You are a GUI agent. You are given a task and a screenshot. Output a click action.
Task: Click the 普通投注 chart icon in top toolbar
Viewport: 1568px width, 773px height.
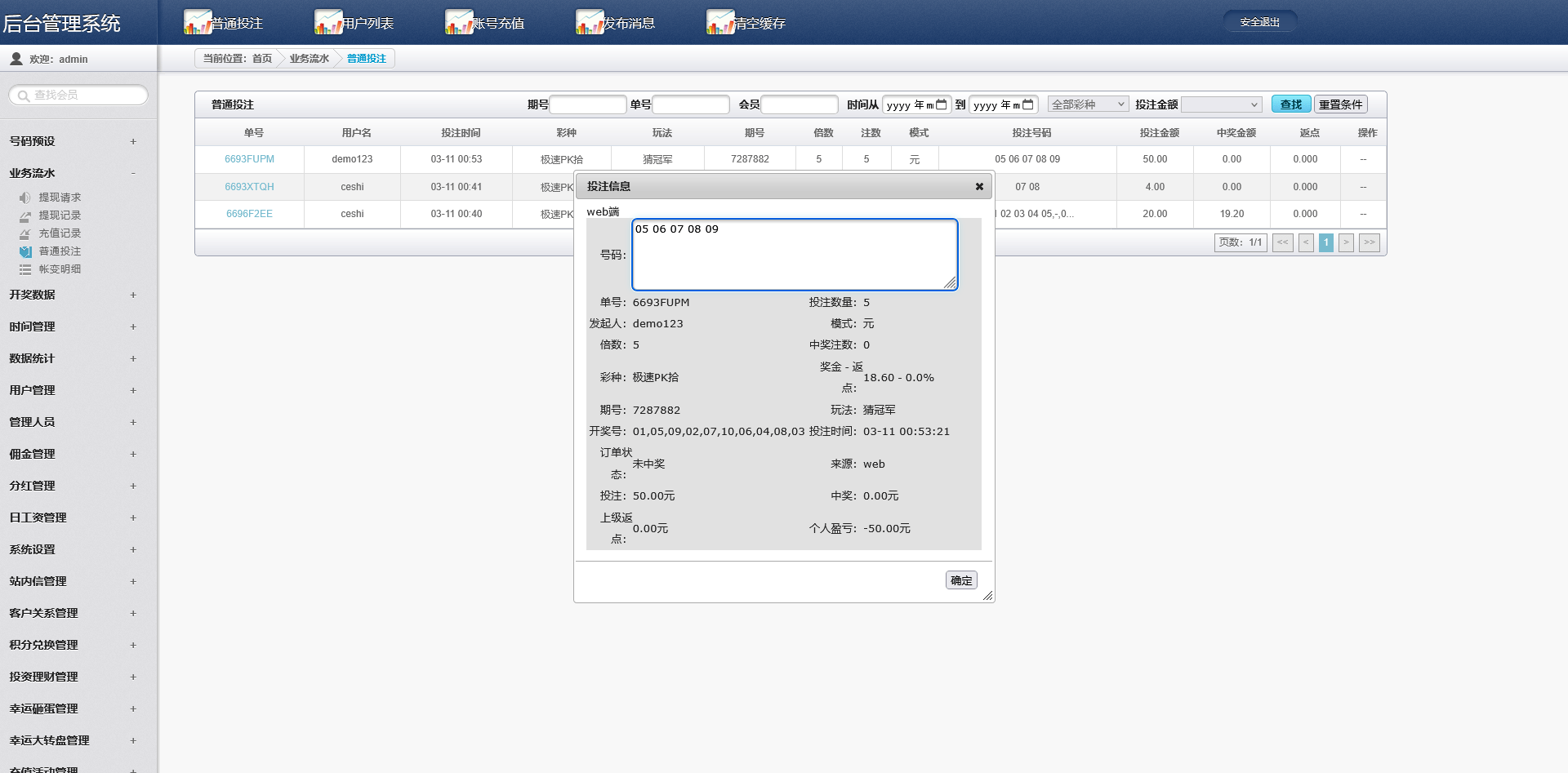[198, 22]
